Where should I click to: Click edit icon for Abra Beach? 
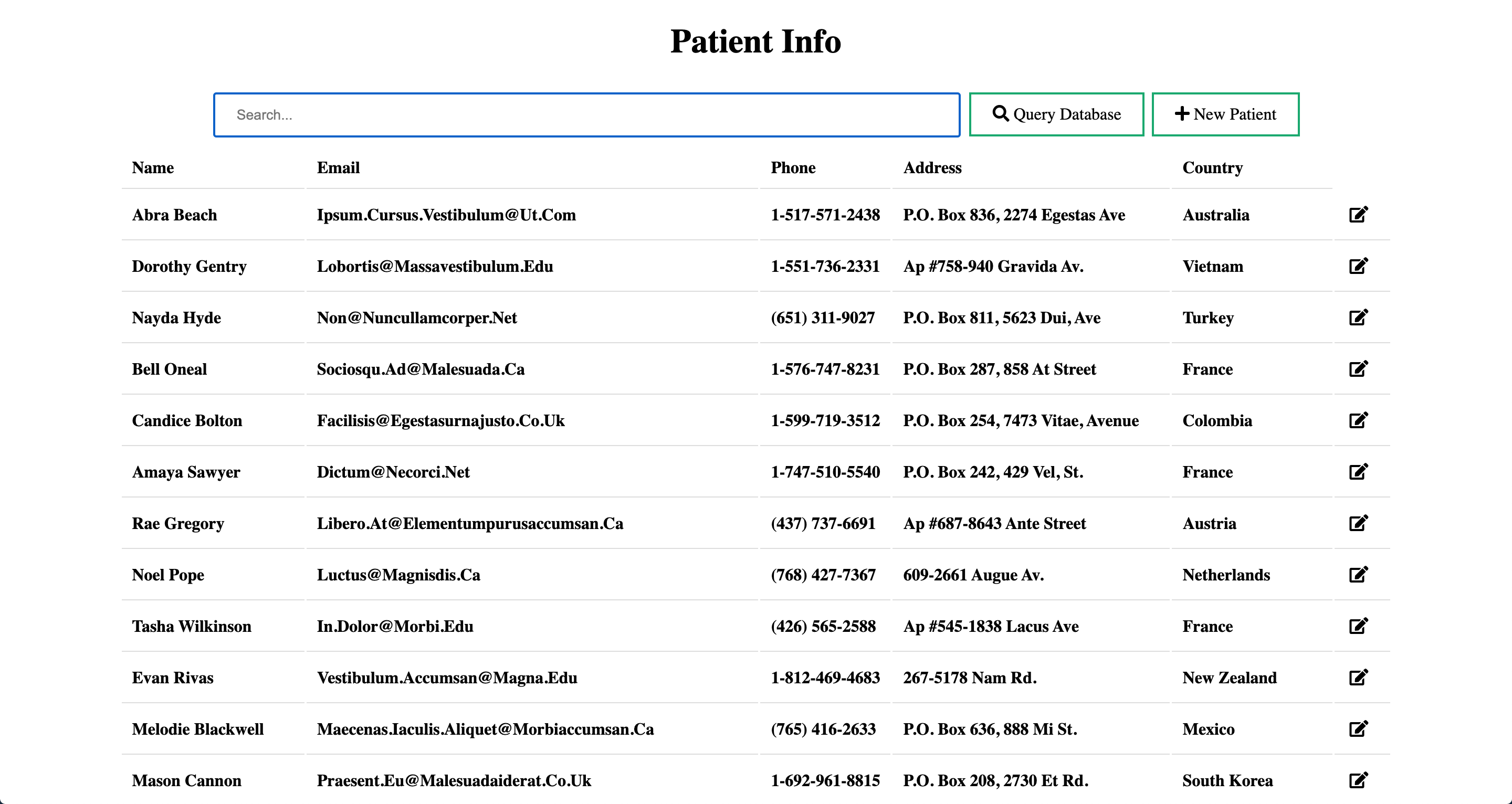[1358, 214]
